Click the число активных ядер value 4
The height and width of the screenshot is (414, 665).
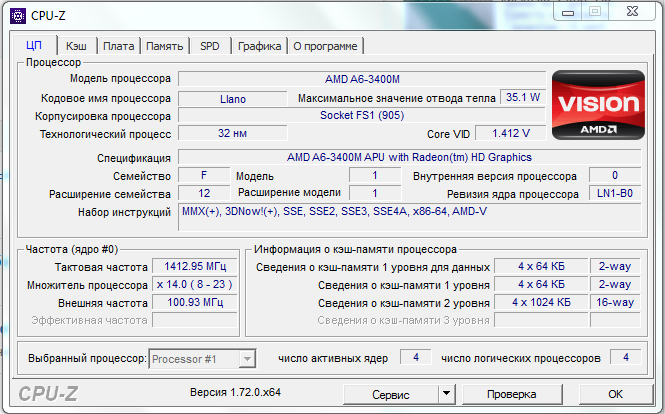(x=416, y=357)
